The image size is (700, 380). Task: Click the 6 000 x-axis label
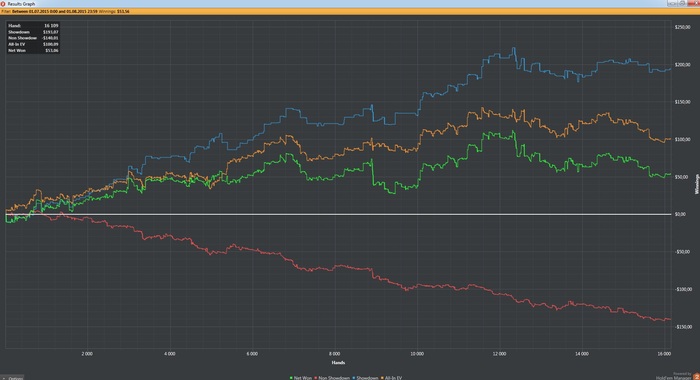coord(252,354)
